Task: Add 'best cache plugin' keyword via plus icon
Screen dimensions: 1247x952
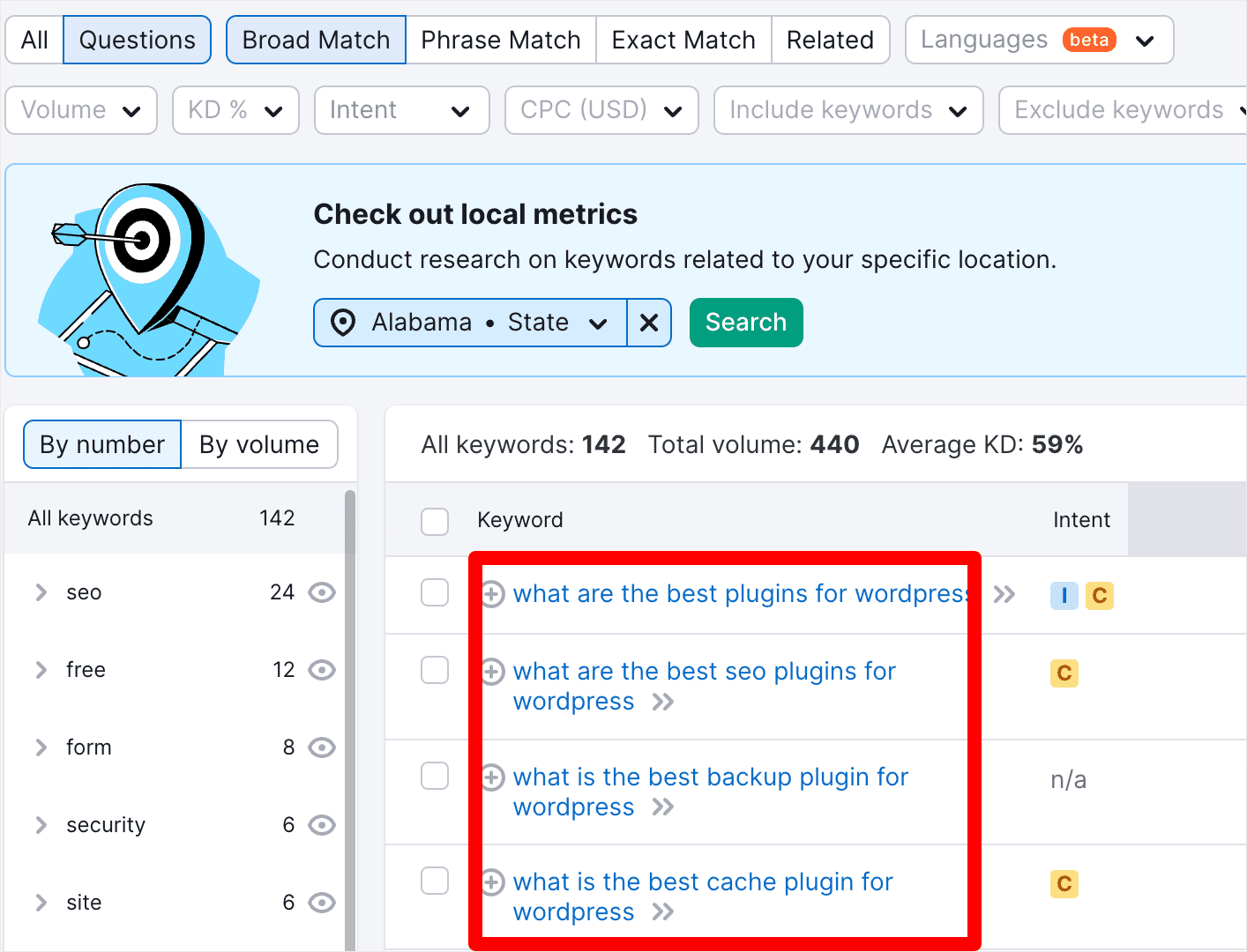Action: tap(493, 882)
